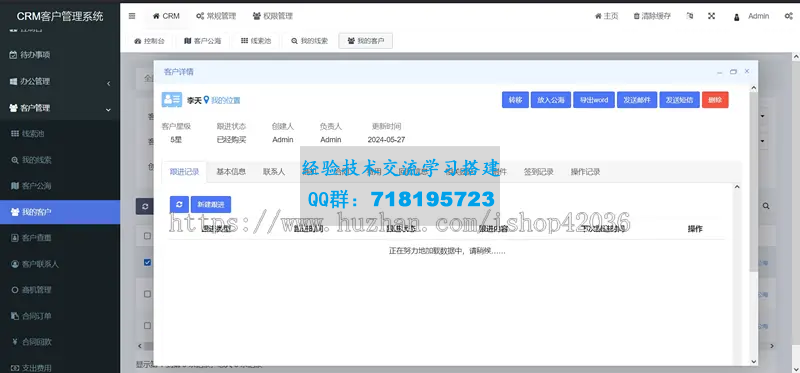Collapse the 客户管理 sidebar menu
The image size is (800, 373).
(x=60, y=108)
